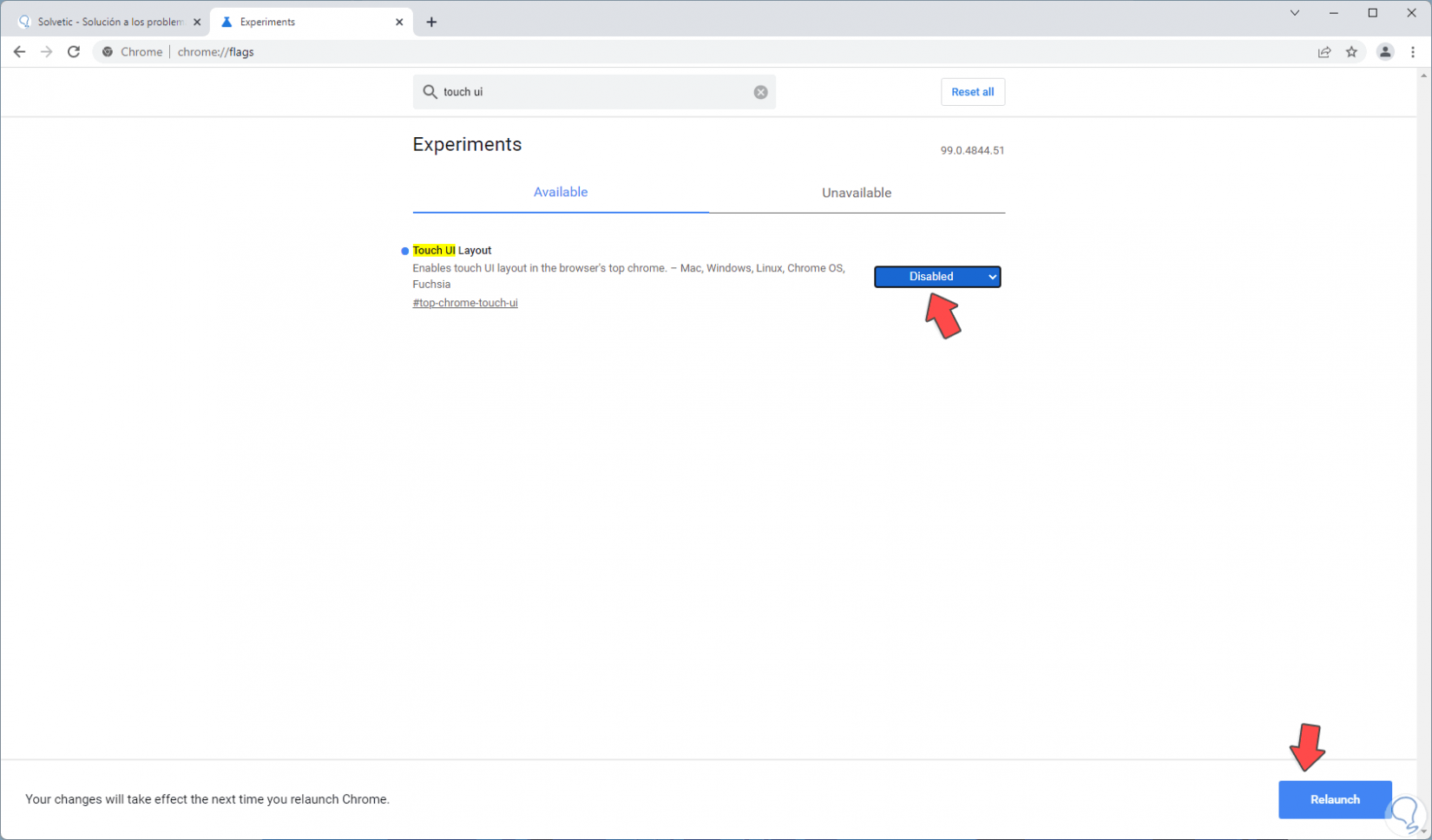Click the Reset all button

click(x=973, y=92)
